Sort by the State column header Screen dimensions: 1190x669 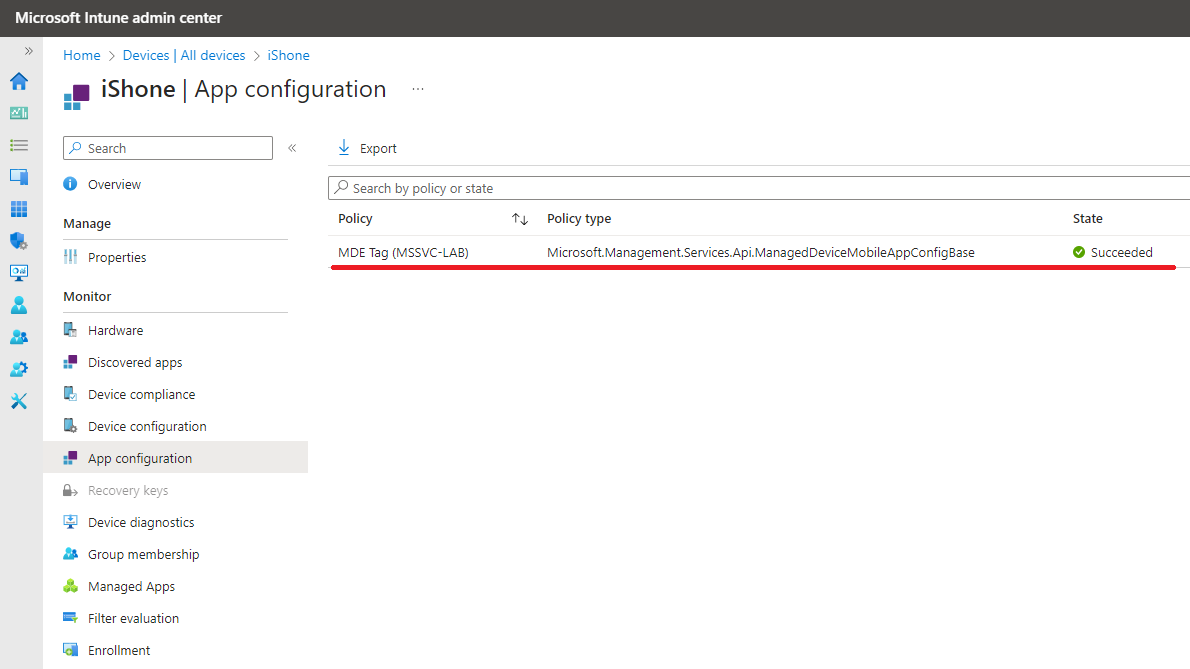click(x=1088, y=218)
